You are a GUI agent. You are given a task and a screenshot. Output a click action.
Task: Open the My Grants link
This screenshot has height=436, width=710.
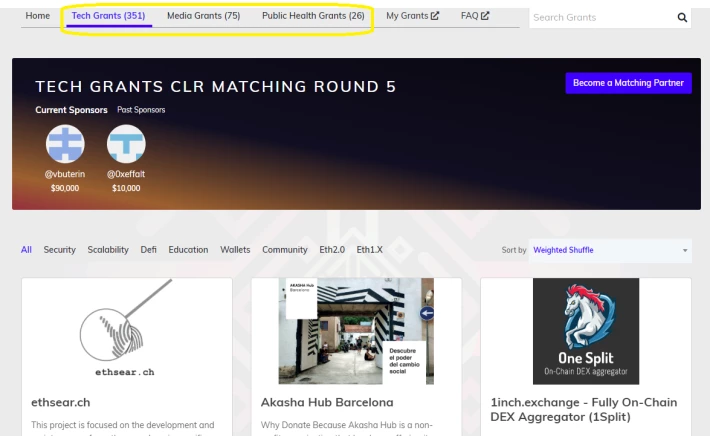point(413,16)
